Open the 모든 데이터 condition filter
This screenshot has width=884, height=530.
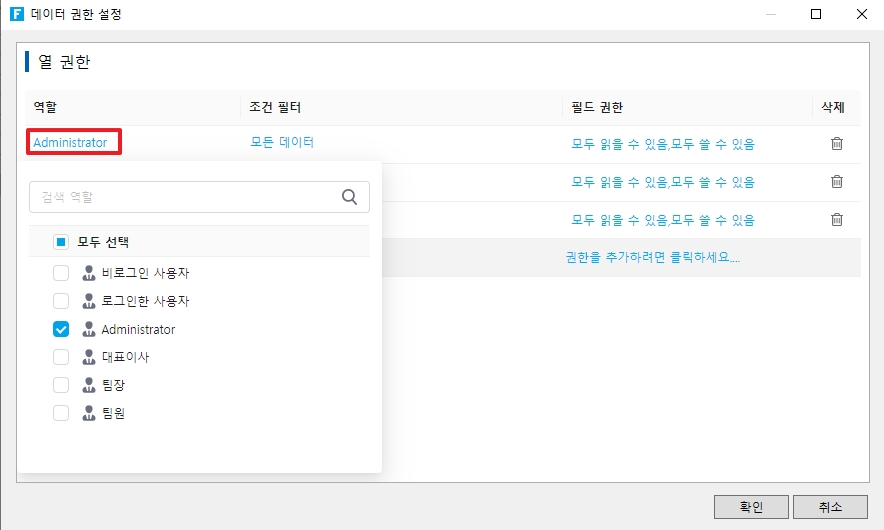[x=282, y=142]
